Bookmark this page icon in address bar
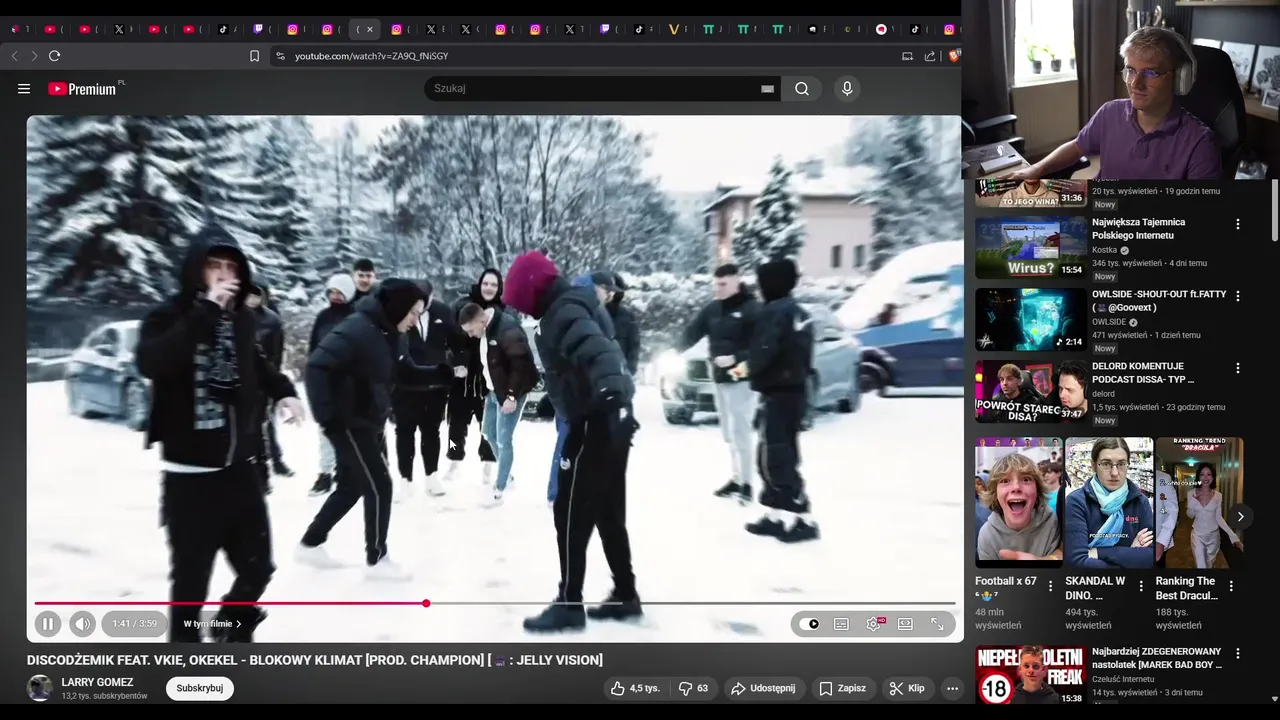1280x720 pixels. click(255, 56)
